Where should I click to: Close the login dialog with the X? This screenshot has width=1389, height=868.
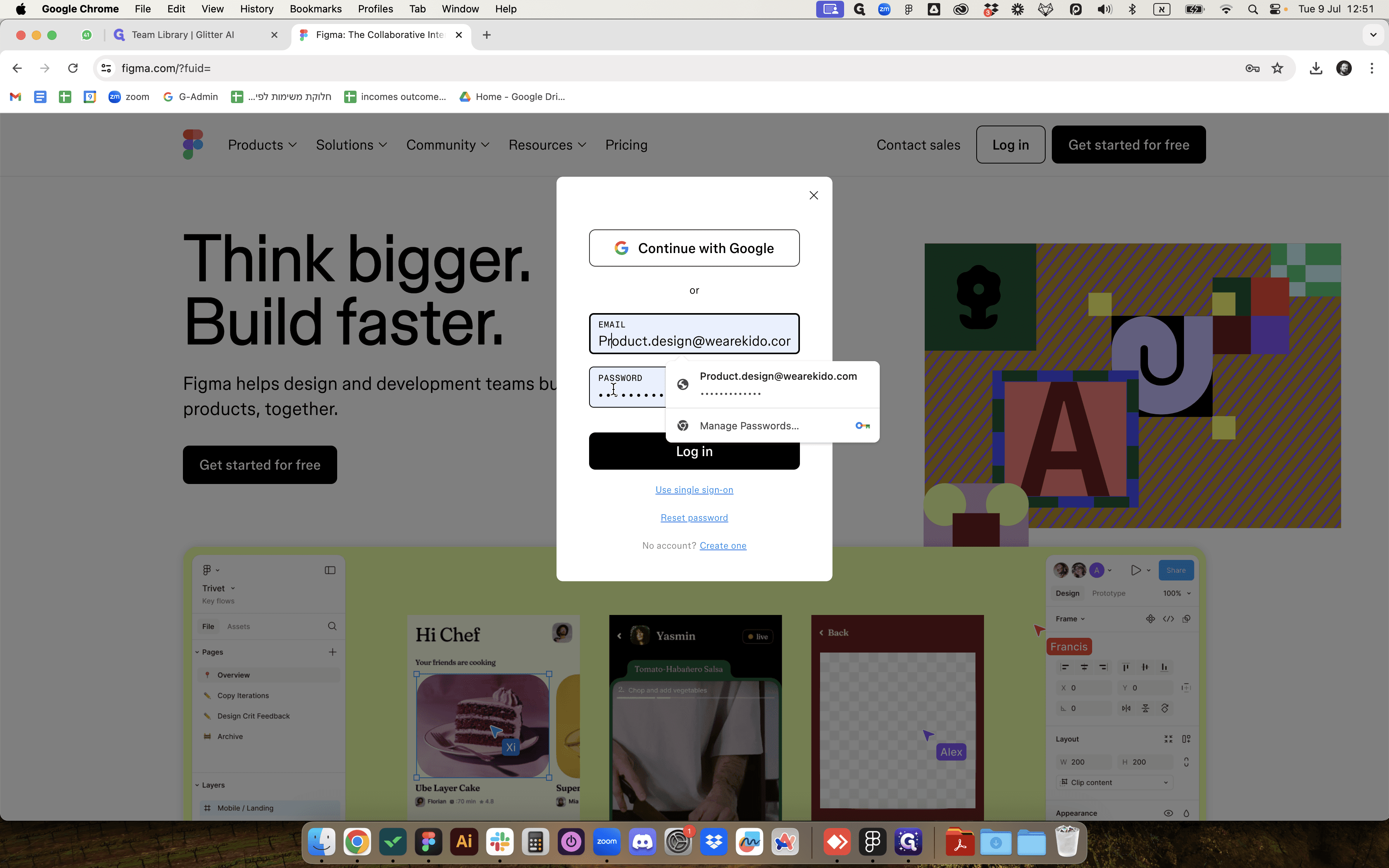(813, 195)
